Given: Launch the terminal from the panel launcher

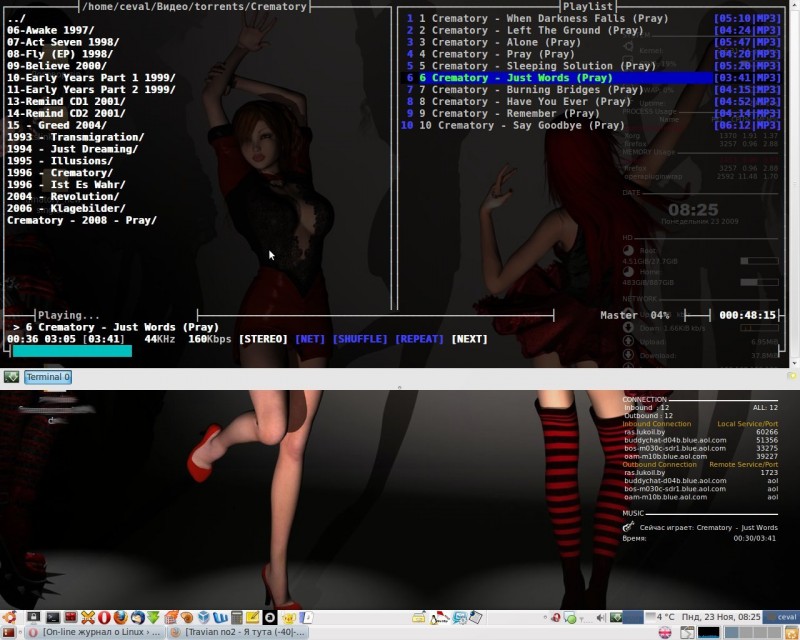Looking at the screenshot, I should pyautogui.click(x=53, y=618).
